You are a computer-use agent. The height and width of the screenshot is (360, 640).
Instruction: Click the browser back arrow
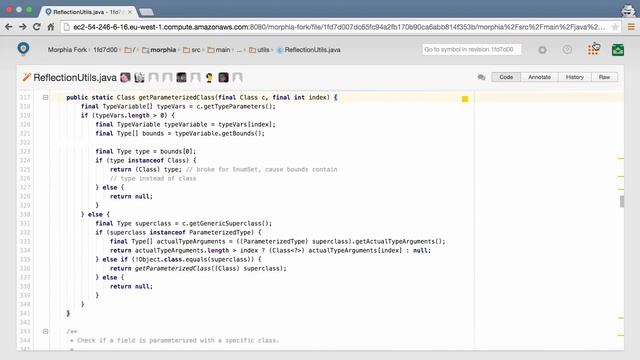9,27
